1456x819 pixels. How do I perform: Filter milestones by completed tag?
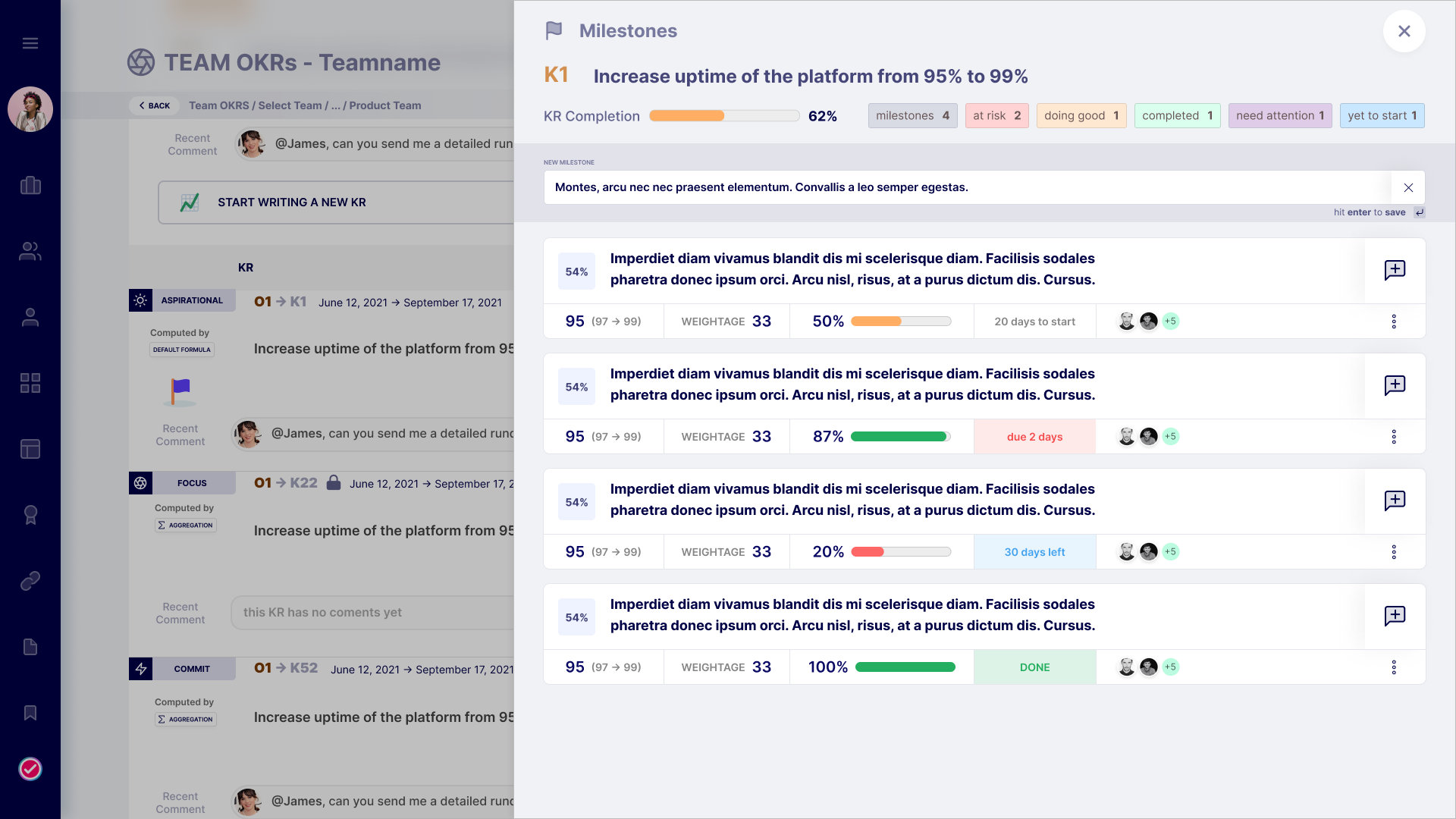click(x=1177, y=116)
